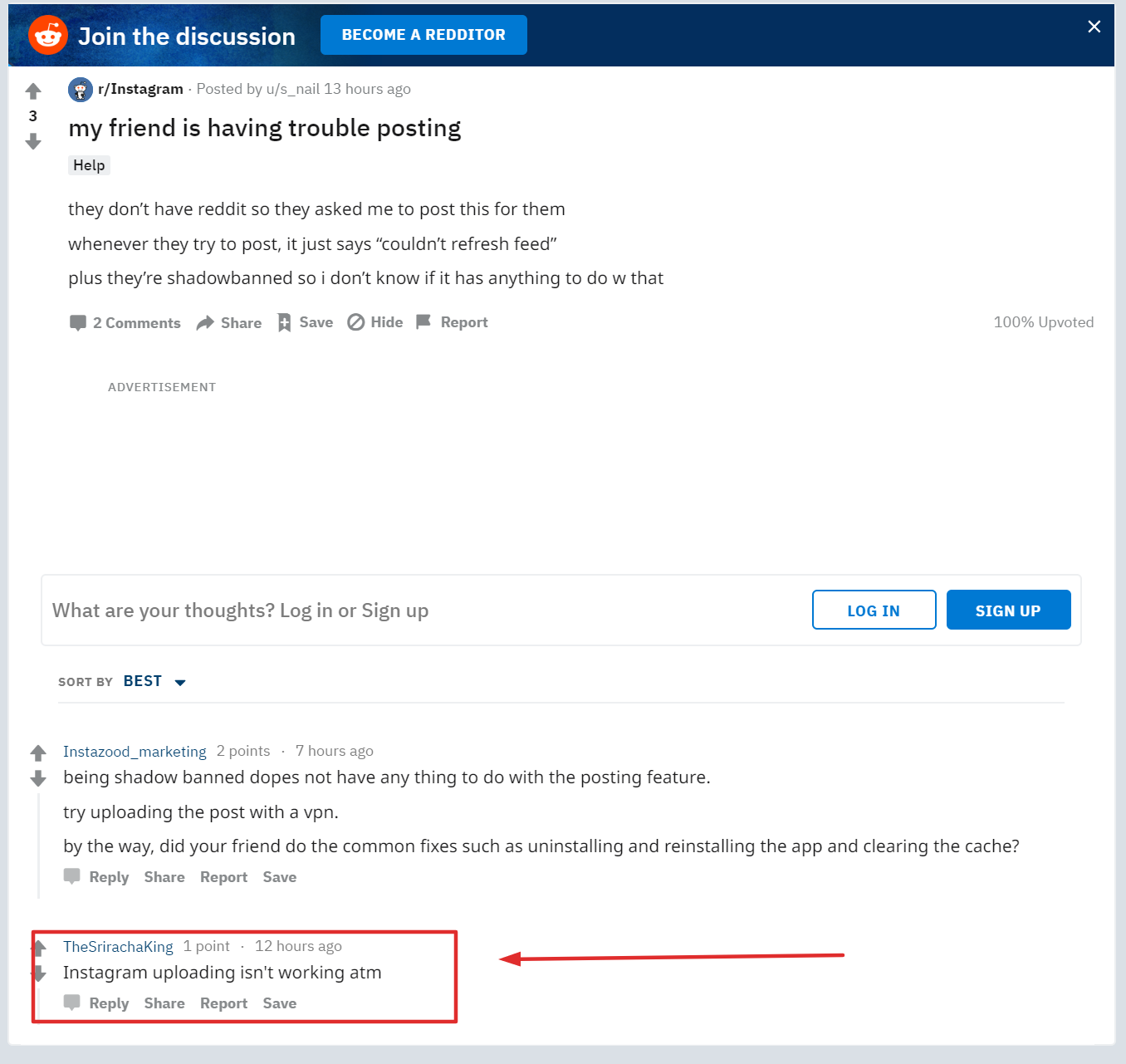Click the 'Join the discussion' banner heading

[187, 37]
